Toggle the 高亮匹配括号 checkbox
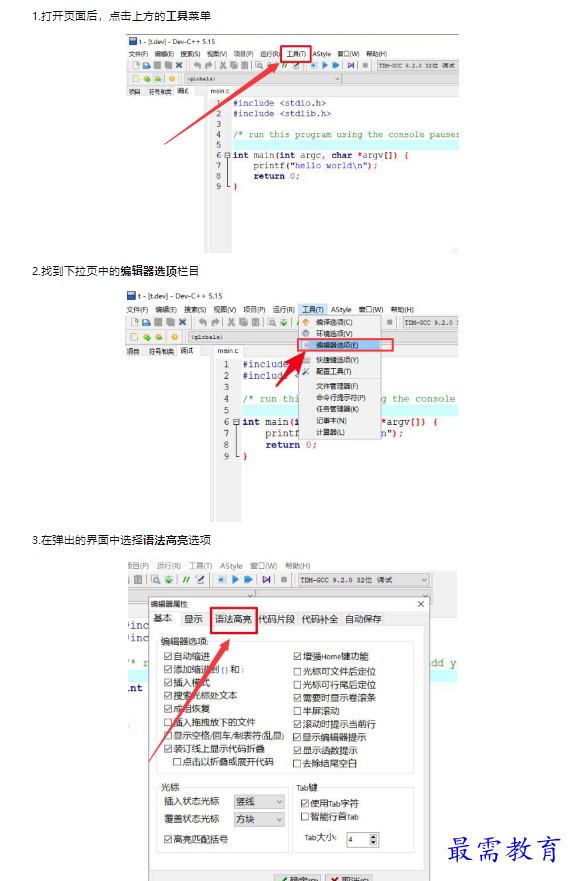 168,839
